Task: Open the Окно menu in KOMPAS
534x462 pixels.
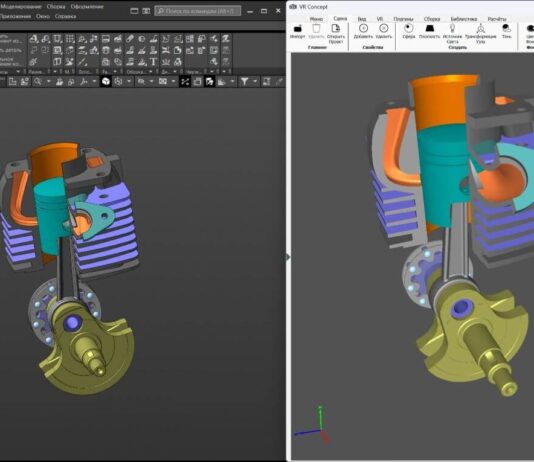Action: (x=43, y=16)
